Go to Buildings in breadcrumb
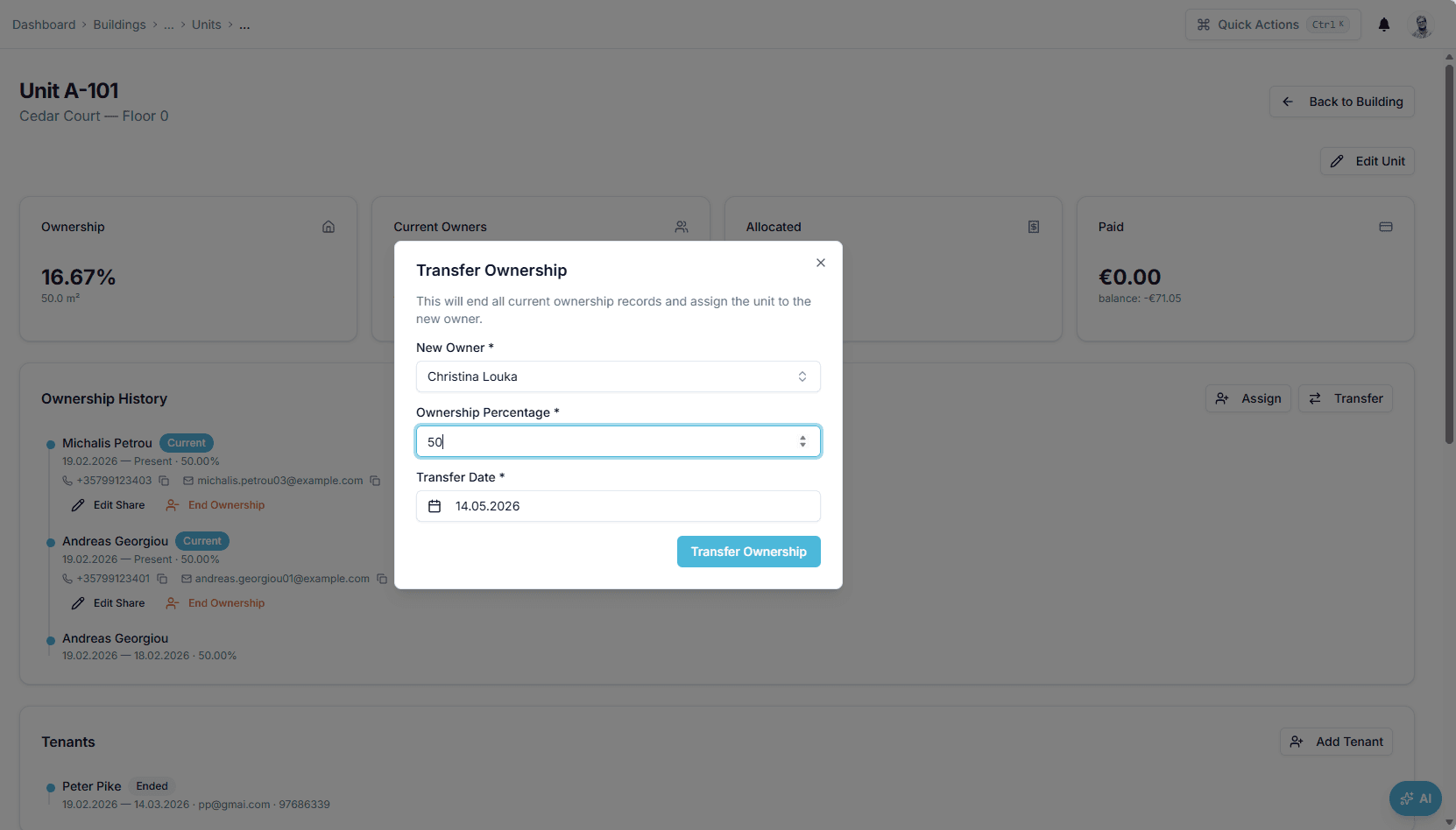 tap(120, 25)
